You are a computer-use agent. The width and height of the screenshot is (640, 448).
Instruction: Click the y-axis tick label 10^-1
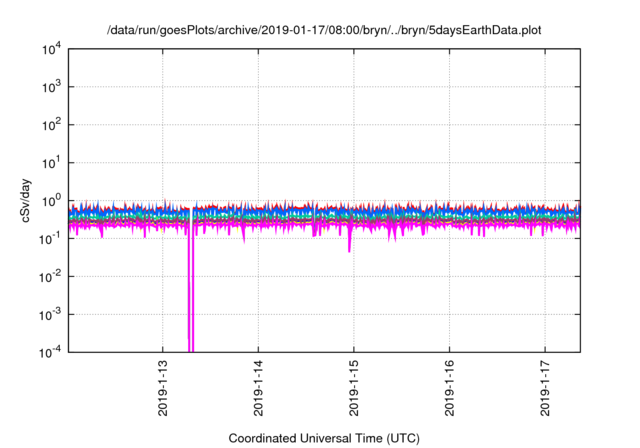[x=50, y=239]
